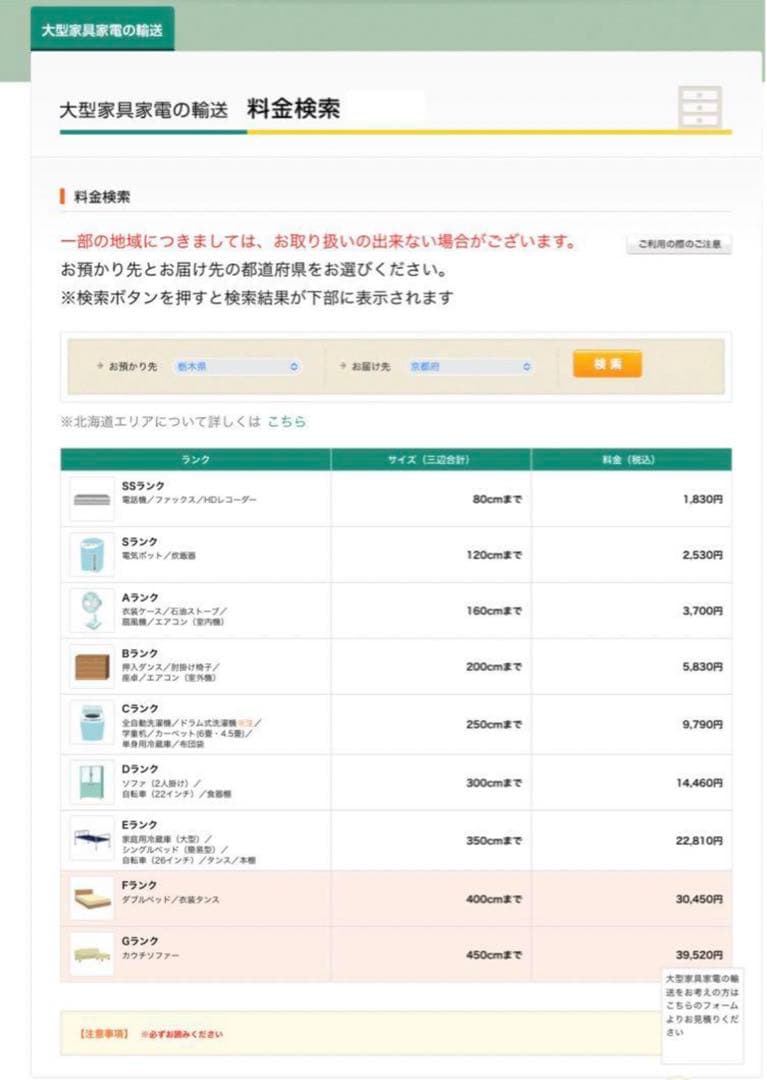The image size is (767, 1080).
Task: Select the double bed icon in Fランク row
Action: click(x=90, y=900)
